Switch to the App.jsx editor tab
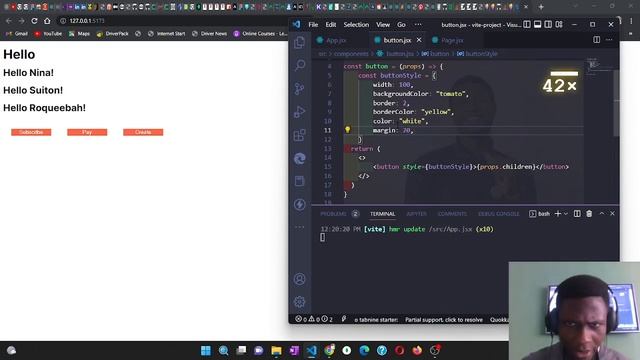The image size is (640, 360). point(336,40)
